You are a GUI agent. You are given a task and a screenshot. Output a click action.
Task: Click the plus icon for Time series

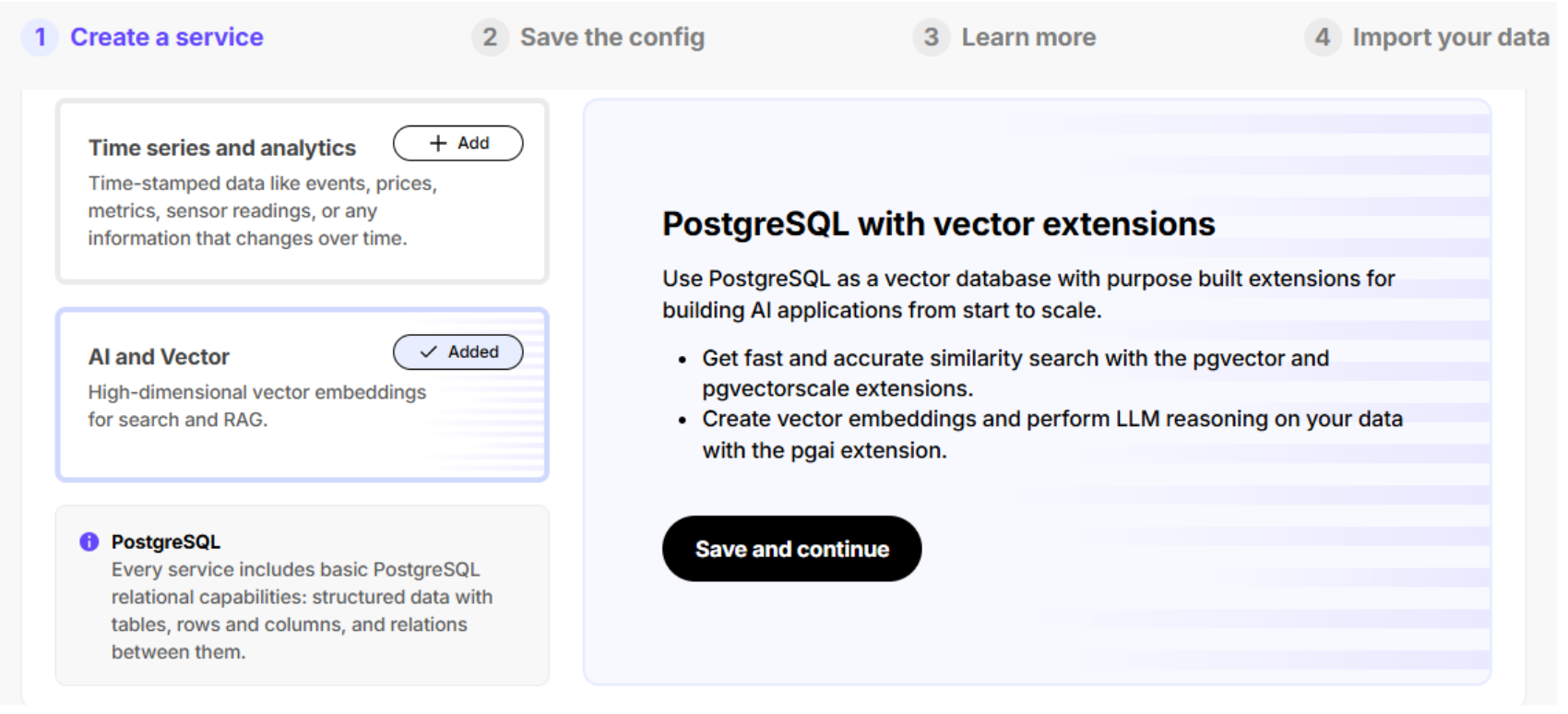(x=438, y=143)
